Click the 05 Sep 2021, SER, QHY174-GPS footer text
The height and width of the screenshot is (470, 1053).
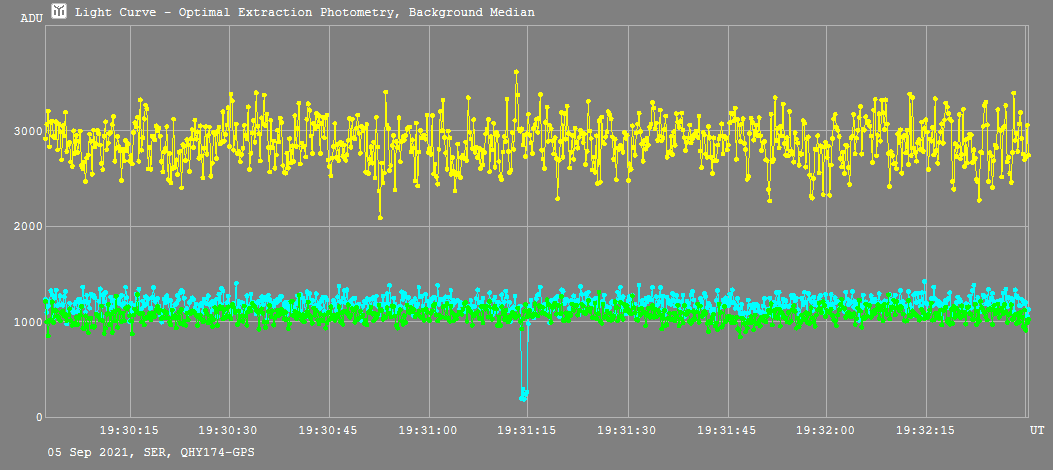(151, 453)
